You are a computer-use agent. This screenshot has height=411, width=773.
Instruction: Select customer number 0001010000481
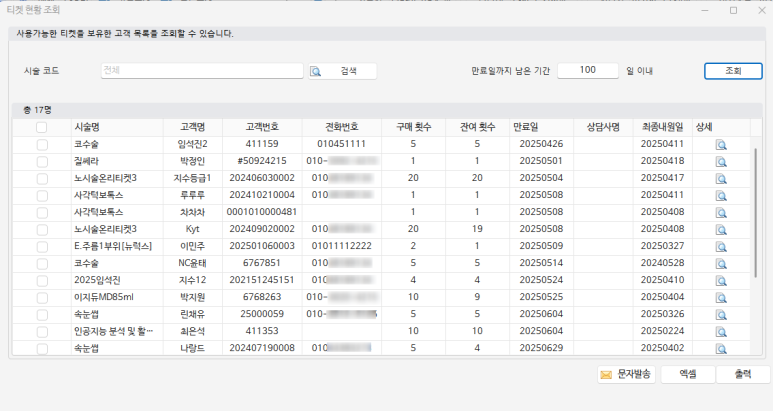coord(262,212)
